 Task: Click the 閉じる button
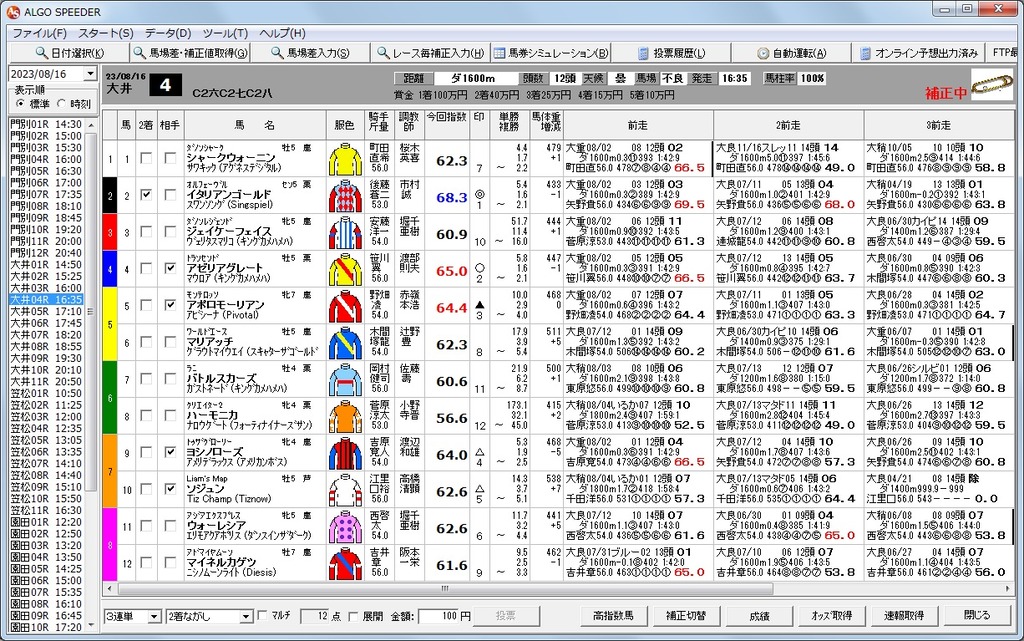[x=977, y=616]
